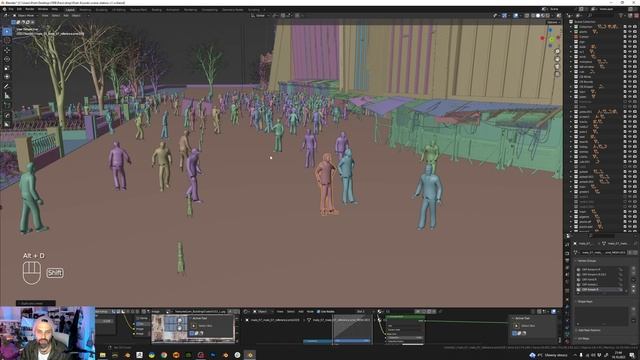Open the outliner filter funnel icon
This screenshot has height=360, width=640.
[x=621, y=16]
